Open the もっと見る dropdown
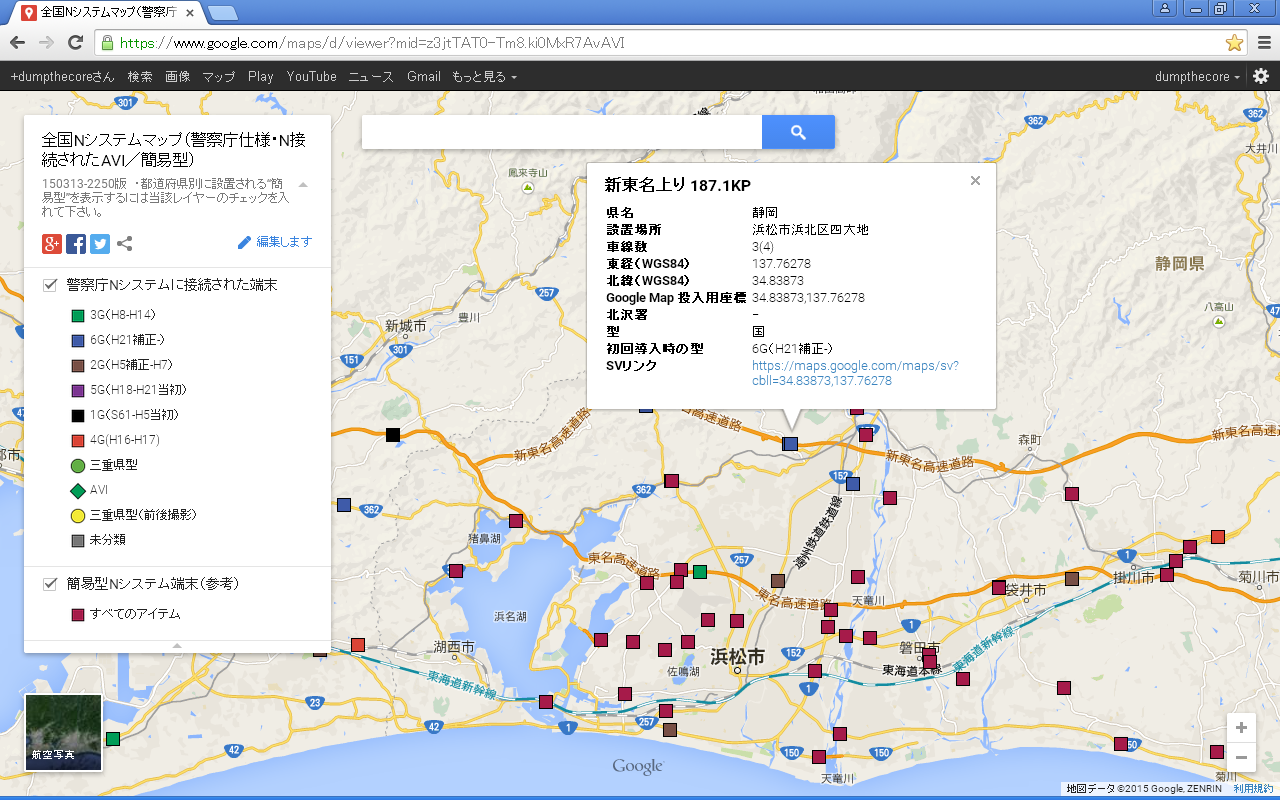This screenshot has width=1280, height=800. [x=484, y=76]
